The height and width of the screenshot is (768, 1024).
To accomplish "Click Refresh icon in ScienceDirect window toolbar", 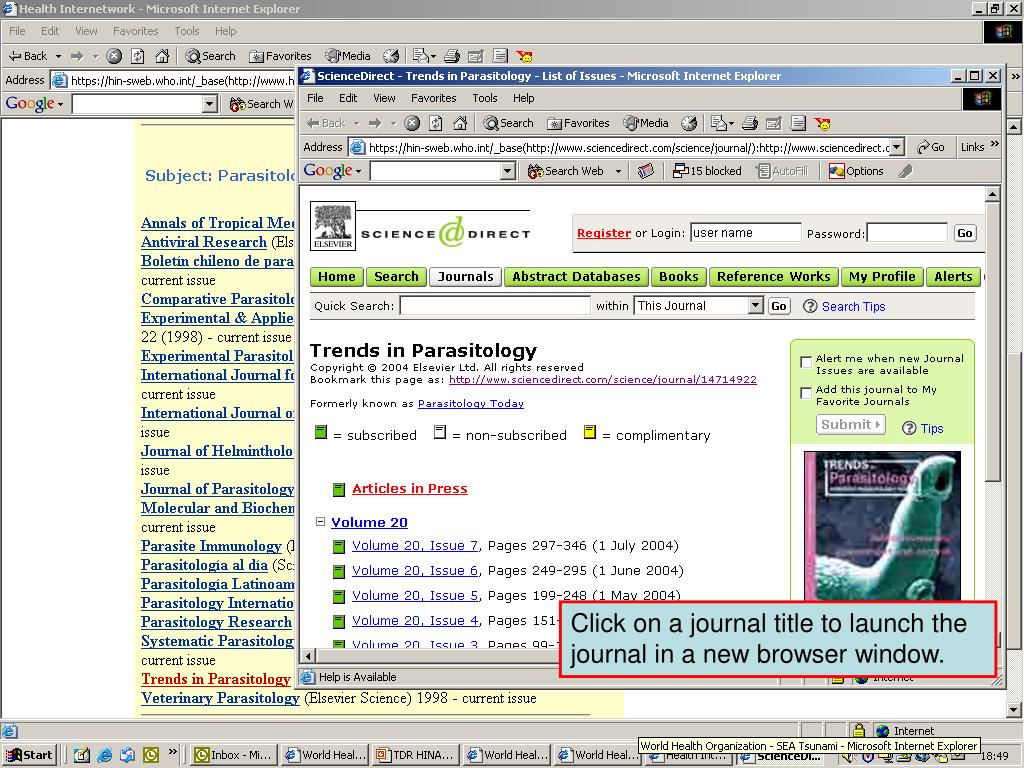I will [436, 123].
